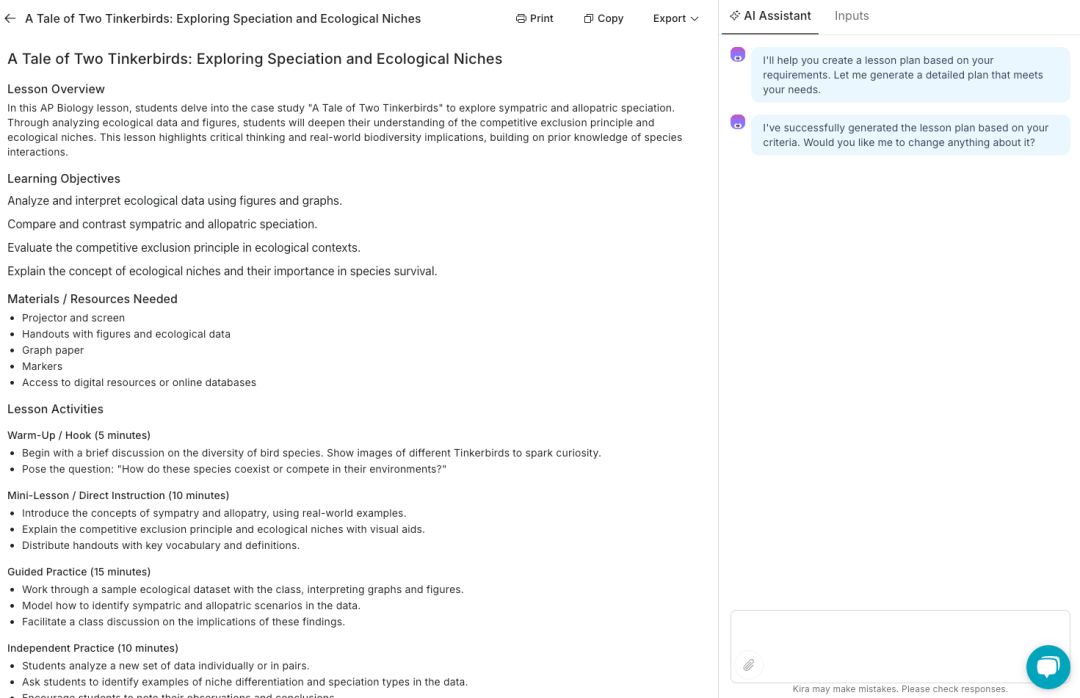
Task: Open the Export dropdown menu
Action: [676, 19]
